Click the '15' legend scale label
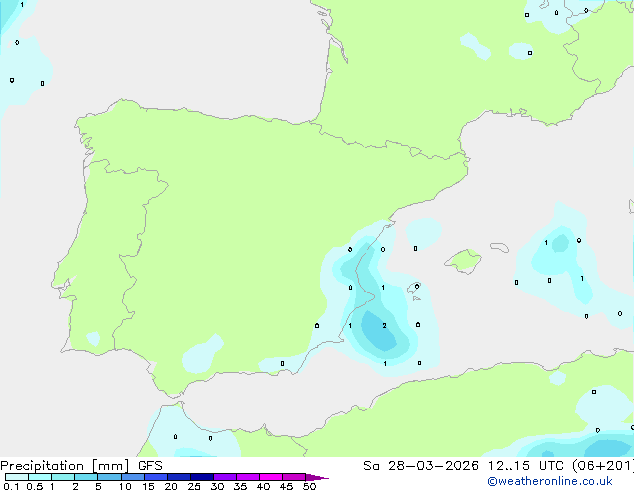 click(x=148, y=486)
